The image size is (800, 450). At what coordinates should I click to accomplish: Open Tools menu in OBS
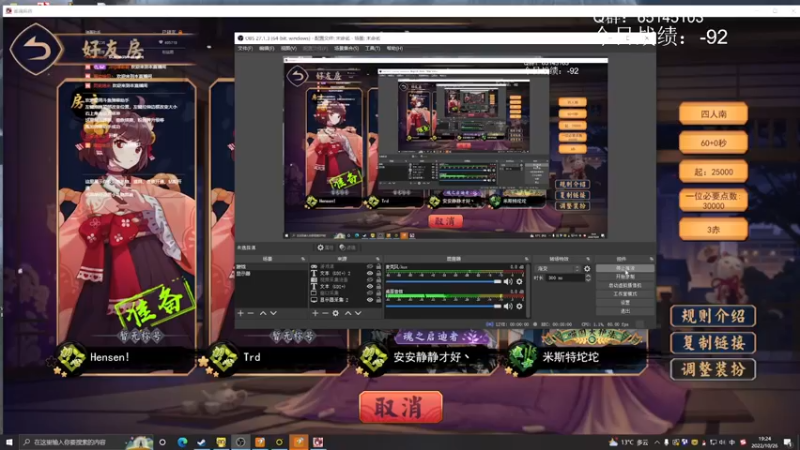[372, 48]
